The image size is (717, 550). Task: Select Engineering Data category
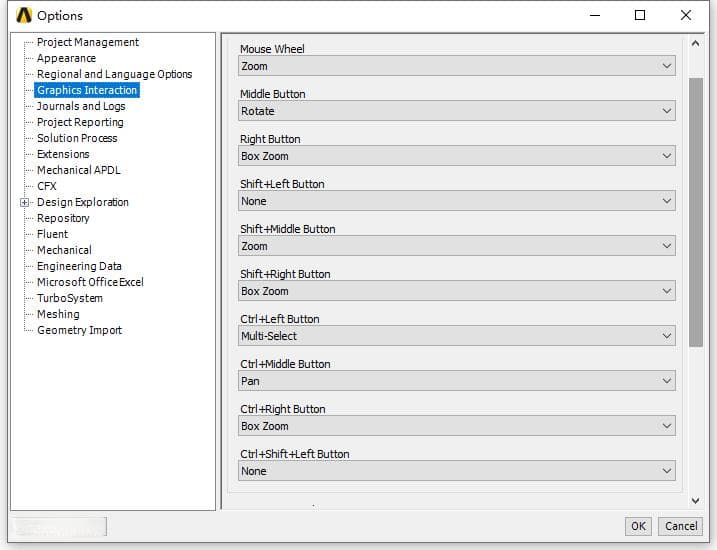pyautogui.click(x=79, y=266)
